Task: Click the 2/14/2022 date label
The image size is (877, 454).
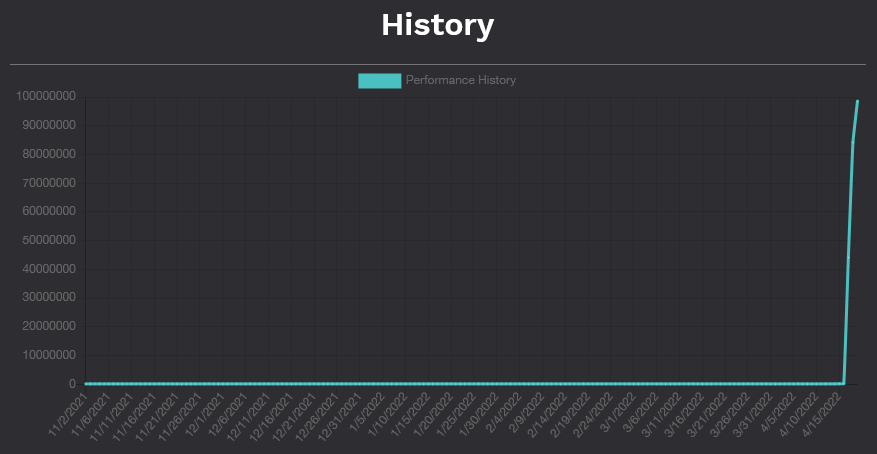Action: coord(553,414)
